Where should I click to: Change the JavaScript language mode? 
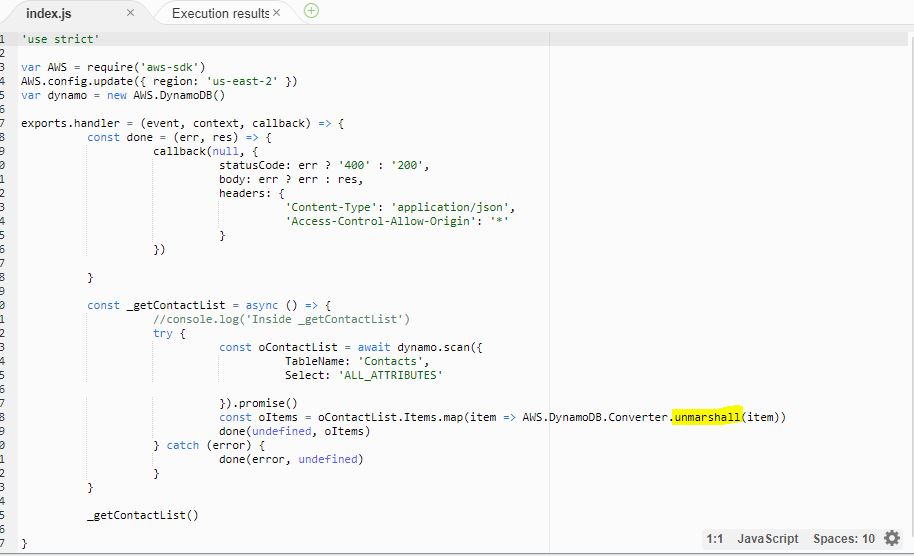click(767, 539)
